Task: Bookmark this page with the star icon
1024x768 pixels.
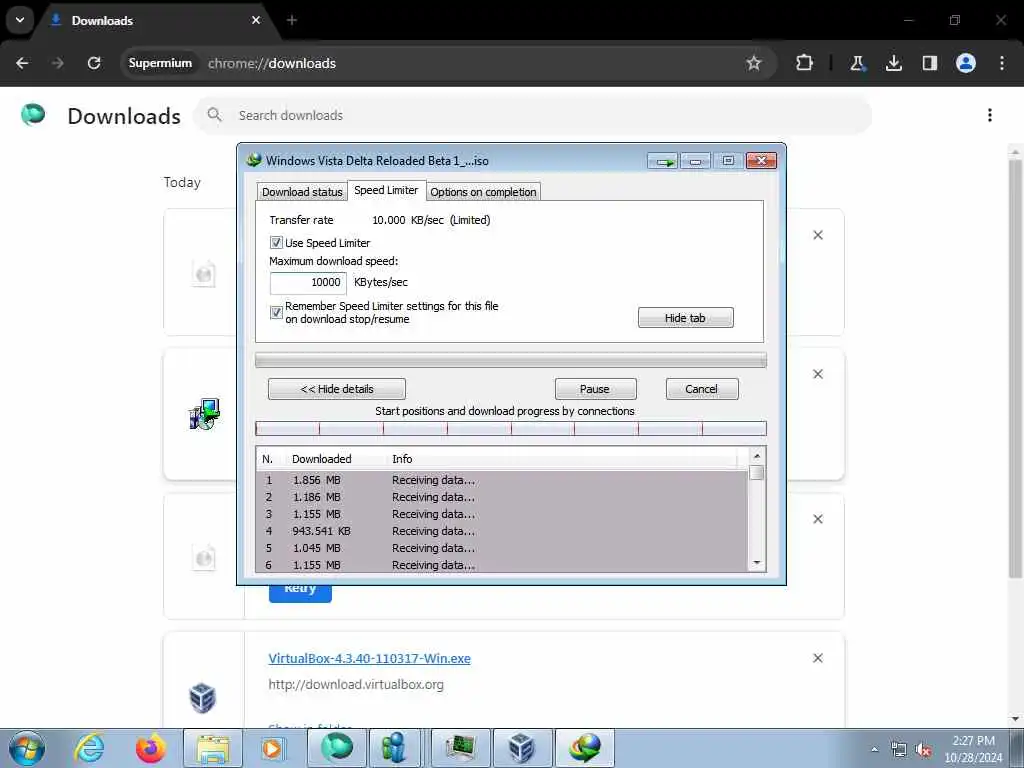Action: [754, 63]
